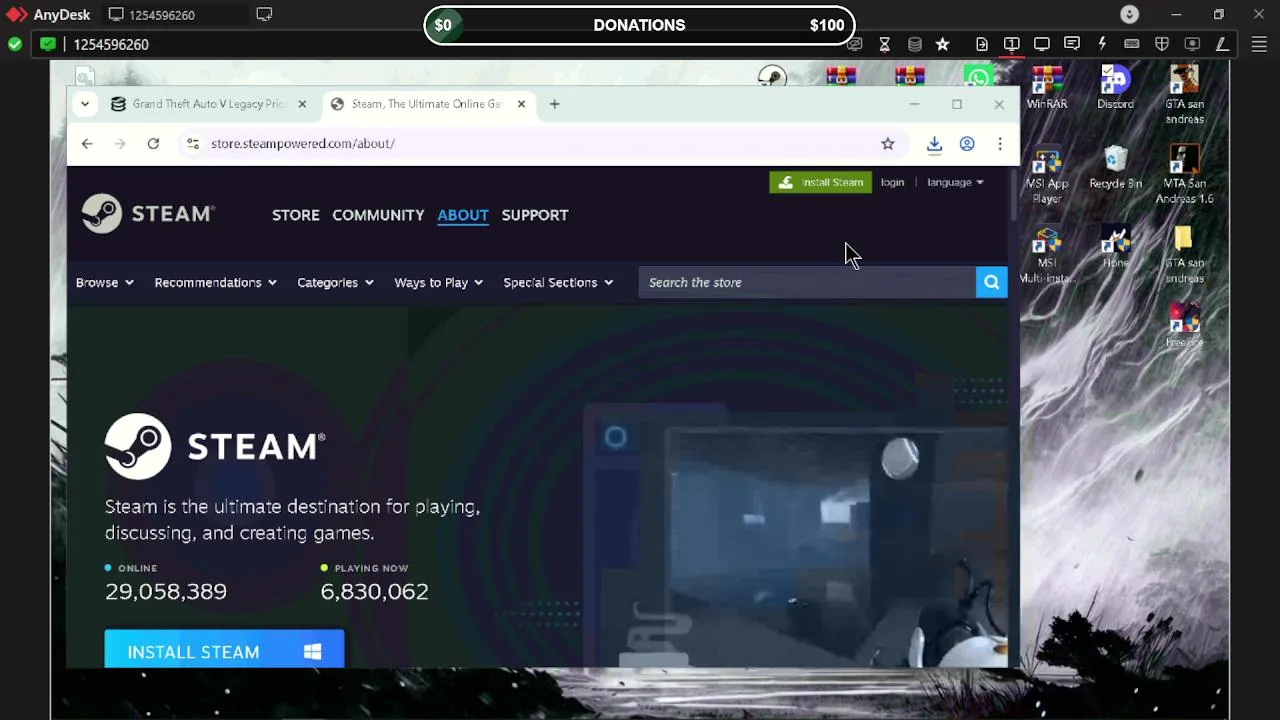Screen dimensions: 1280x720
Task: Open Chrome profile avatar icon
Action: 967,144
